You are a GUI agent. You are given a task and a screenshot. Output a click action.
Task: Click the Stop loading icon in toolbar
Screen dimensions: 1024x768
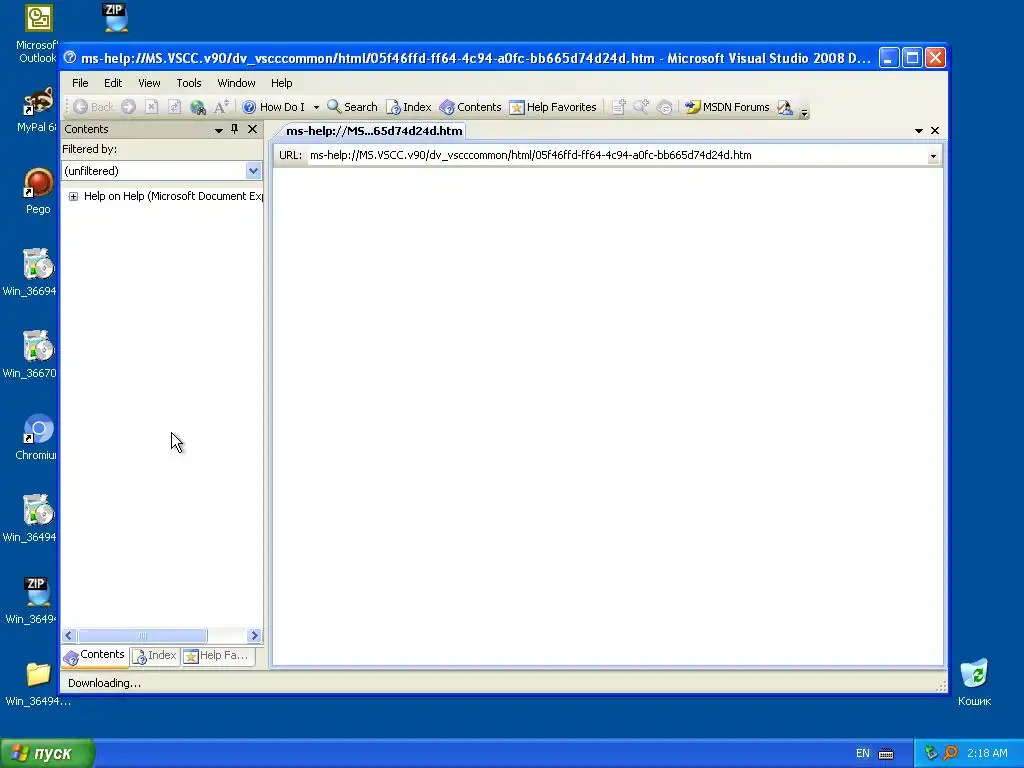coord(152,107)
